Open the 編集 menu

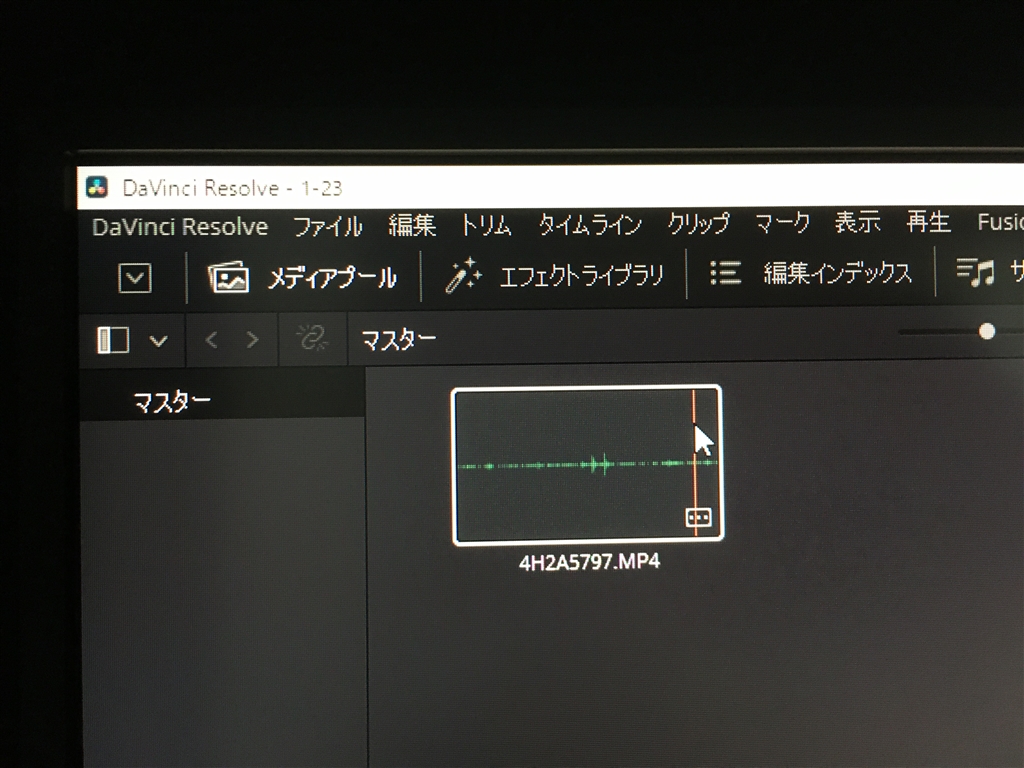(411, 225)
